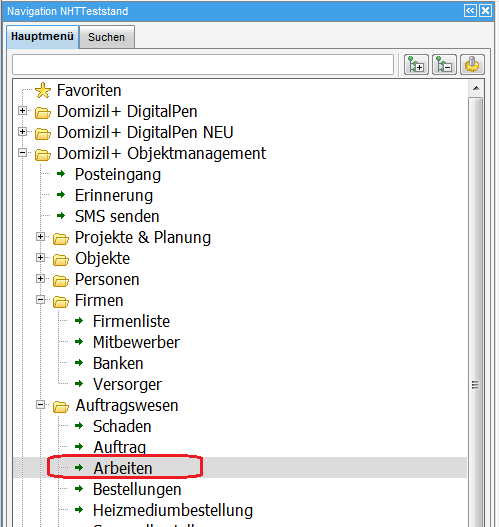Click the double-arrow collapse panel icon
This screenshot has height=527, width=499.
click(x=470, y=11)
